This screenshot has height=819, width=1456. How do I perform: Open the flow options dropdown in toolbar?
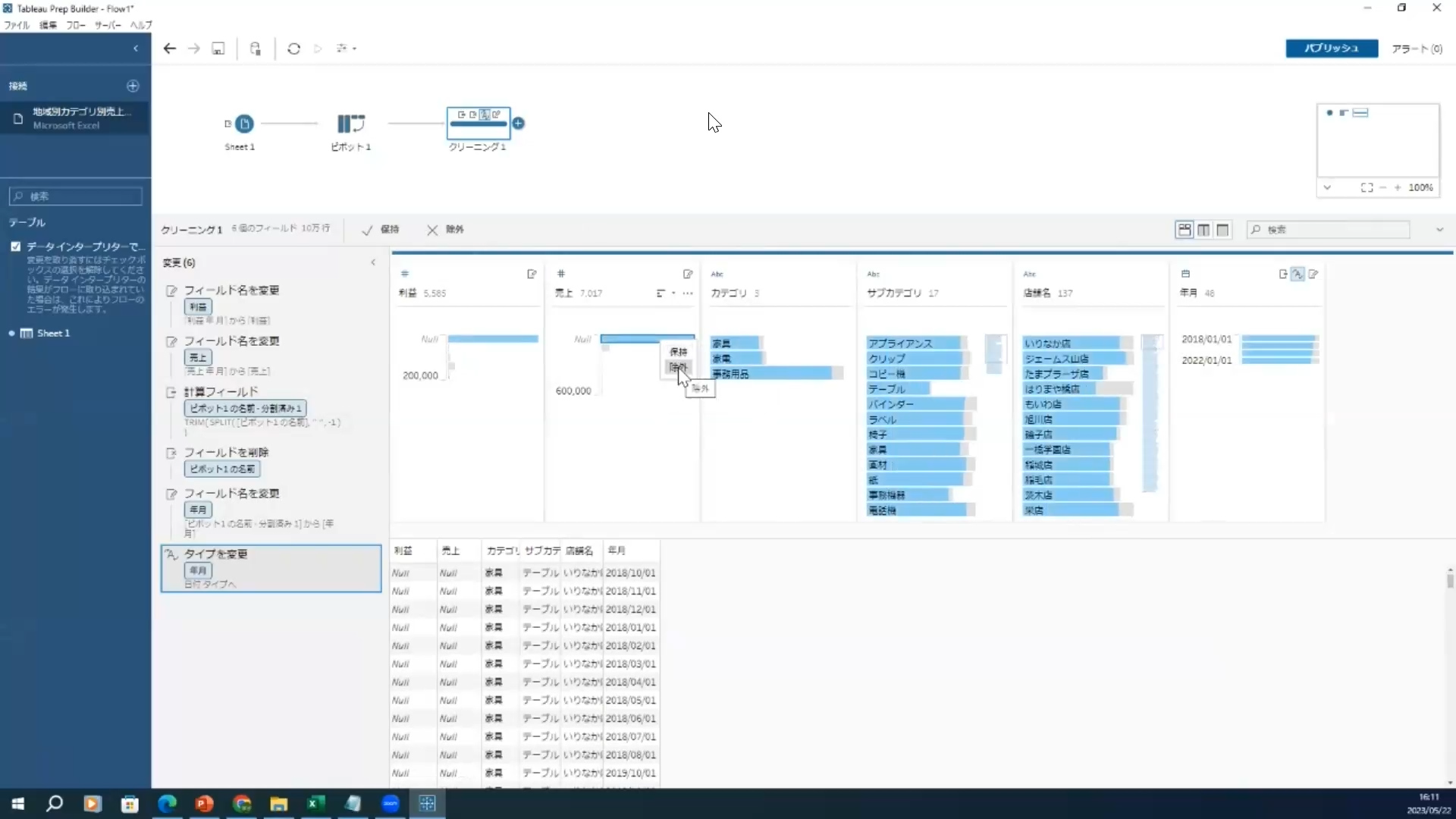coord(347,49)
